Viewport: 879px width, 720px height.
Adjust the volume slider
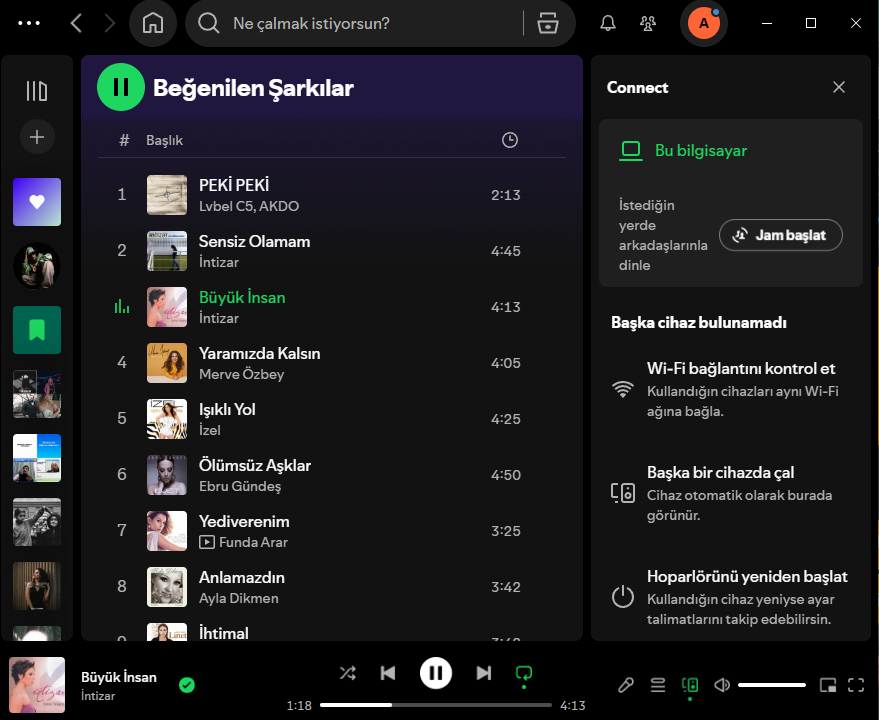click(772, 685)
